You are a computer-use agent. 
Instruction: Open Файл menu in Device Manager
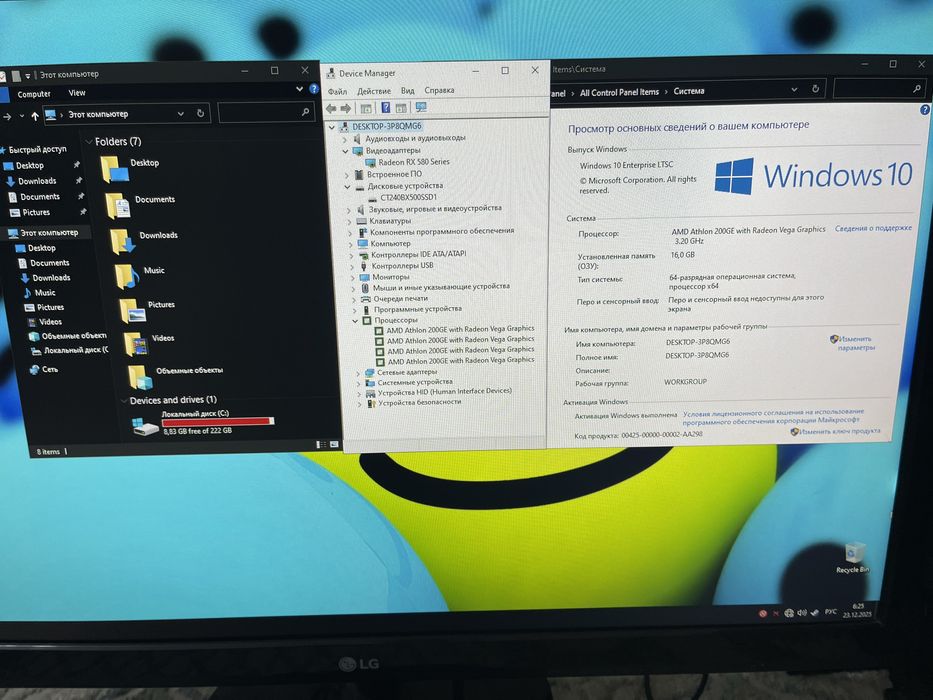[x=337, y=92]
